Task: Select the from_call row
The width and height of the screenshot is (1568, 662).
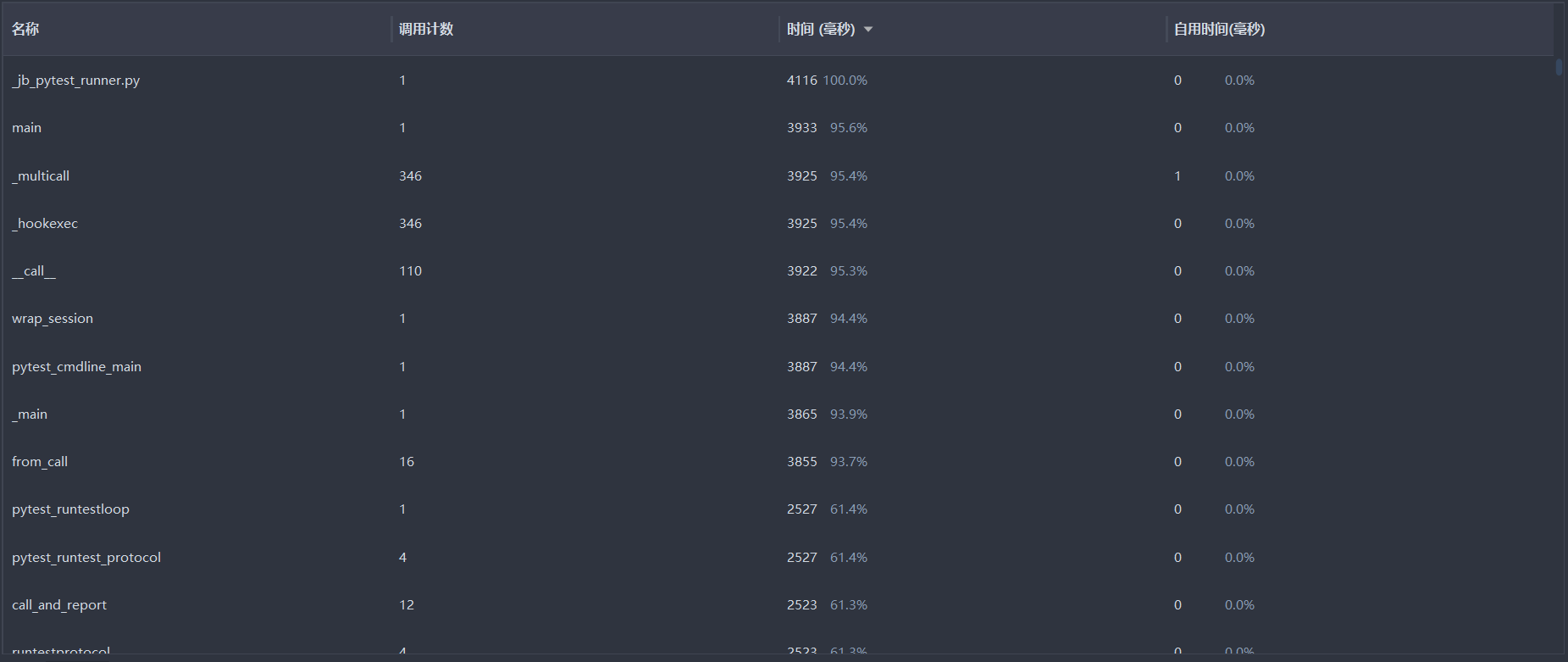Action: click(40, 462)
